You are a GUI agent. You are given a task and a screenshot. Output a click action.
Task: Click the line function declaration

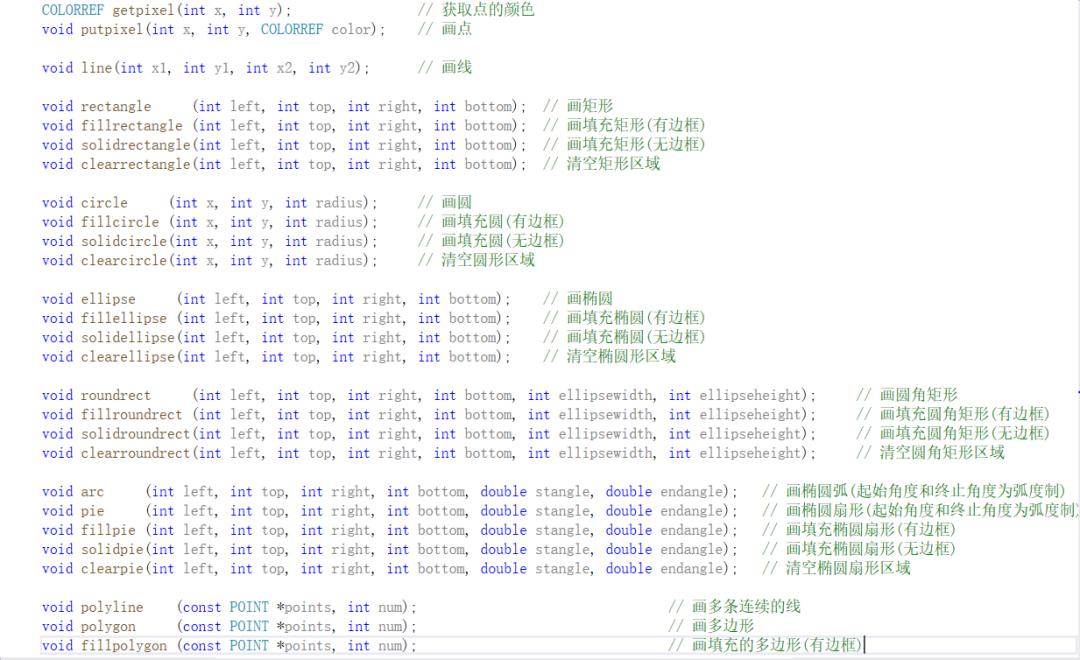coord(205,68)
